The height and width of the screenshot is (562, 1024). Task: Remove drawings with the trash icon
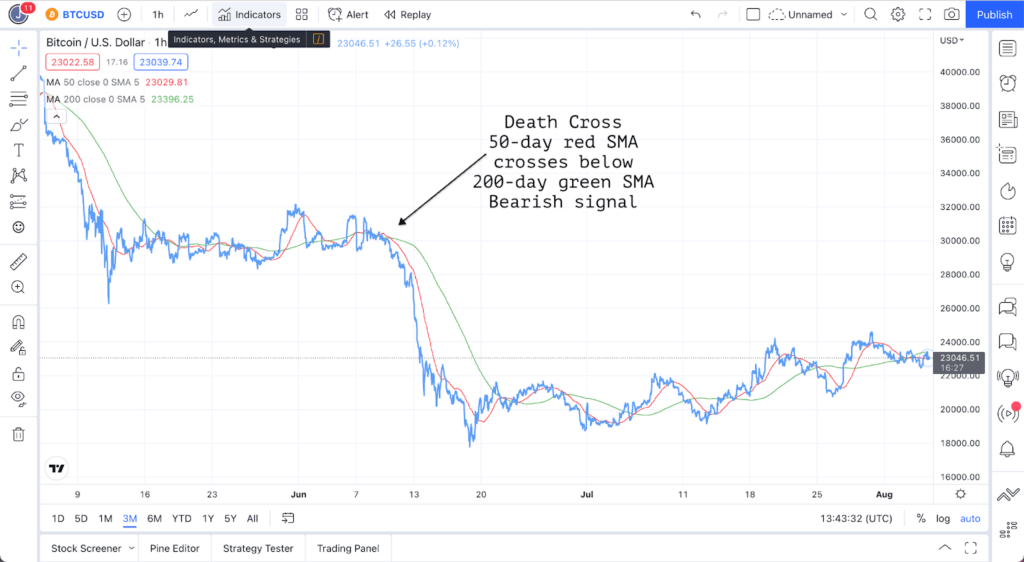coord(18,434)
